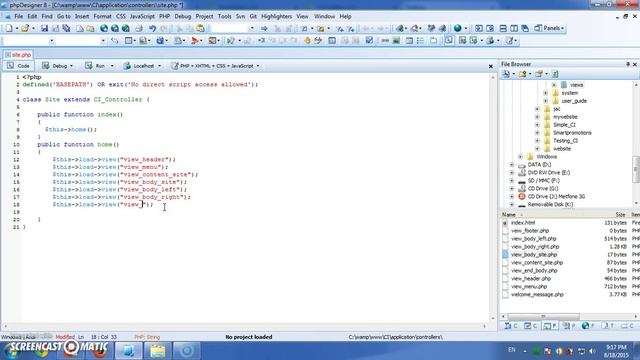Click the split vertical layout icon
This screenshot has width=640, height=360.
(x=514, y=28)
